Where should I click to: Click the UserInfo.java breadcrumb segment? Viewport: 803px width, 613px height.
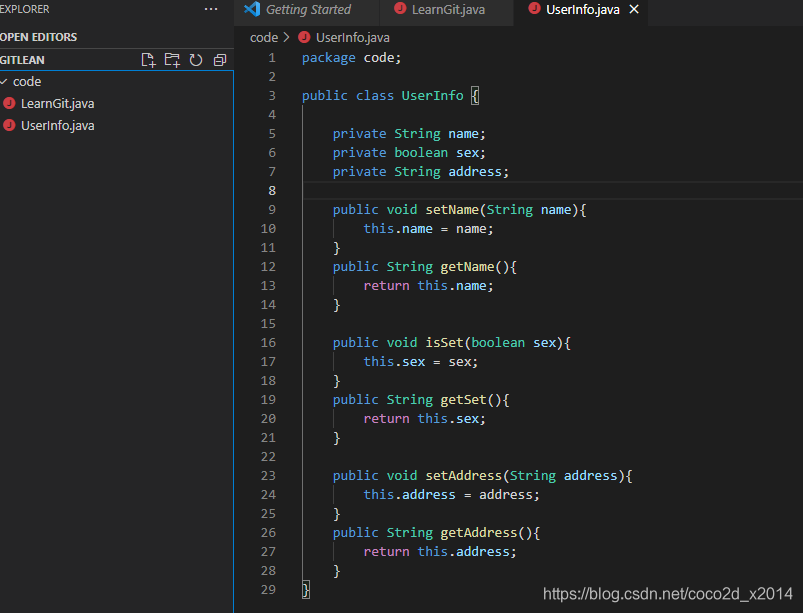pos(352,37)
